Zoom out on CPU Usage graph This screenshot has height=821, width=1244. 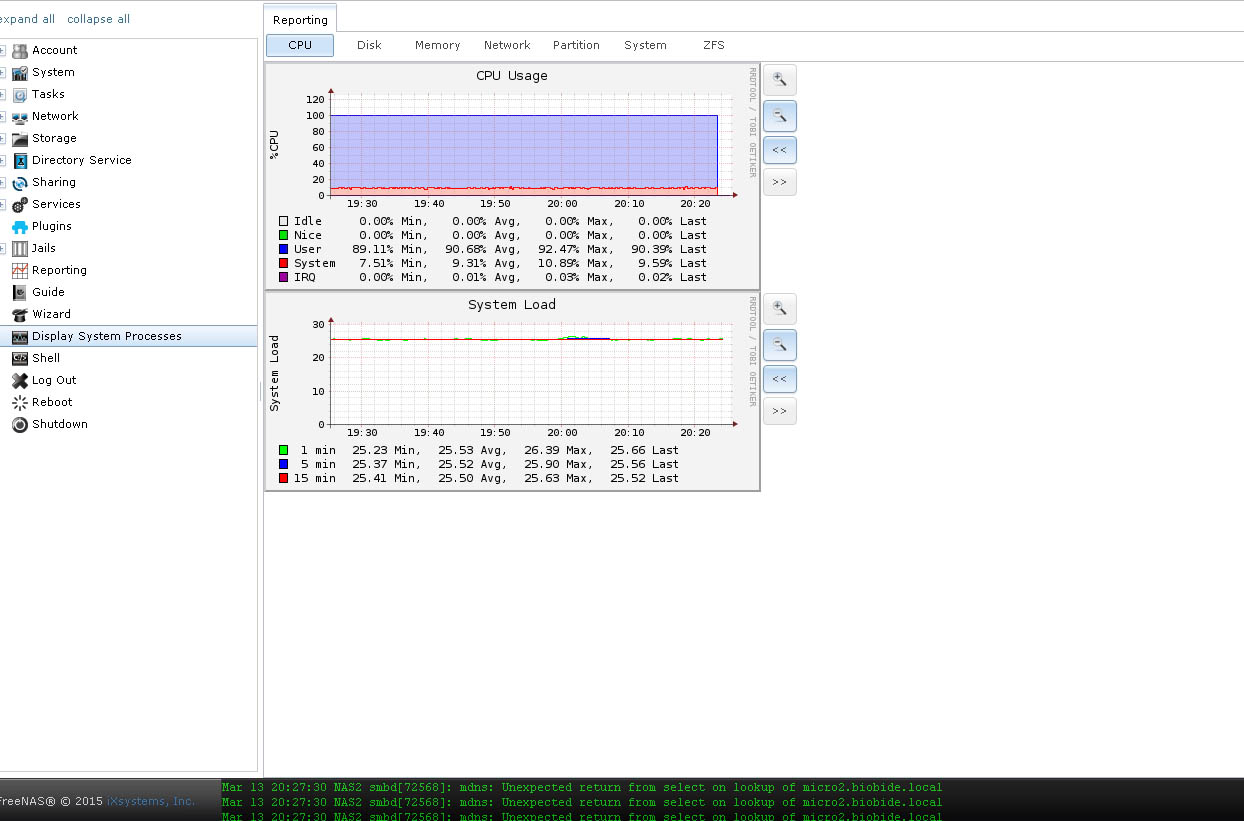(780, 116)
